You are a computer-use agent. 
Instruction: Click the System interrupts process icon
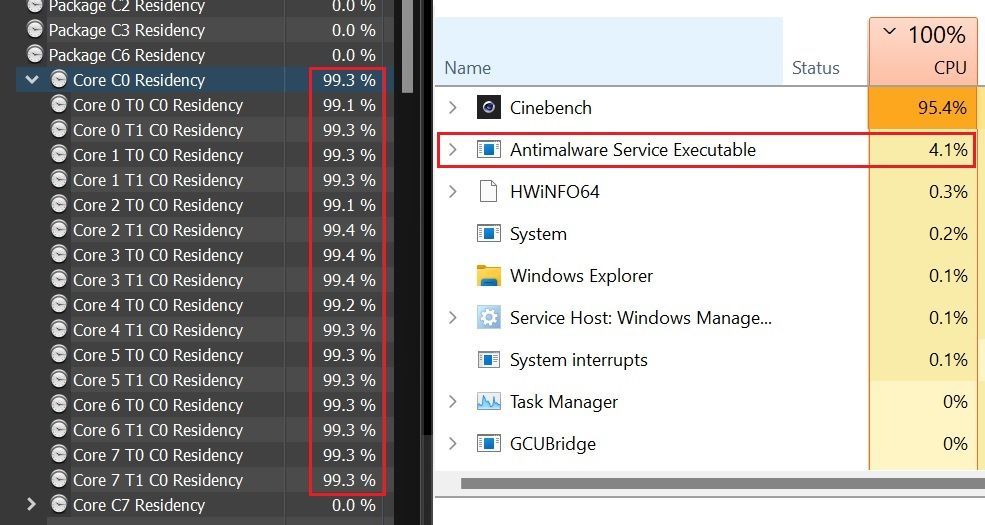tap(488, 360)
